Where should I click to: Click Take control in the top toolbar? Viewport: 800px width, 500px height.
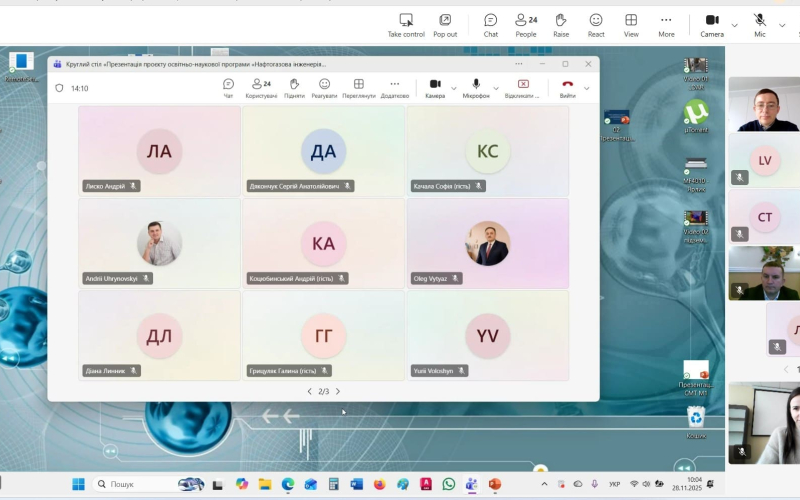[406, 25]
